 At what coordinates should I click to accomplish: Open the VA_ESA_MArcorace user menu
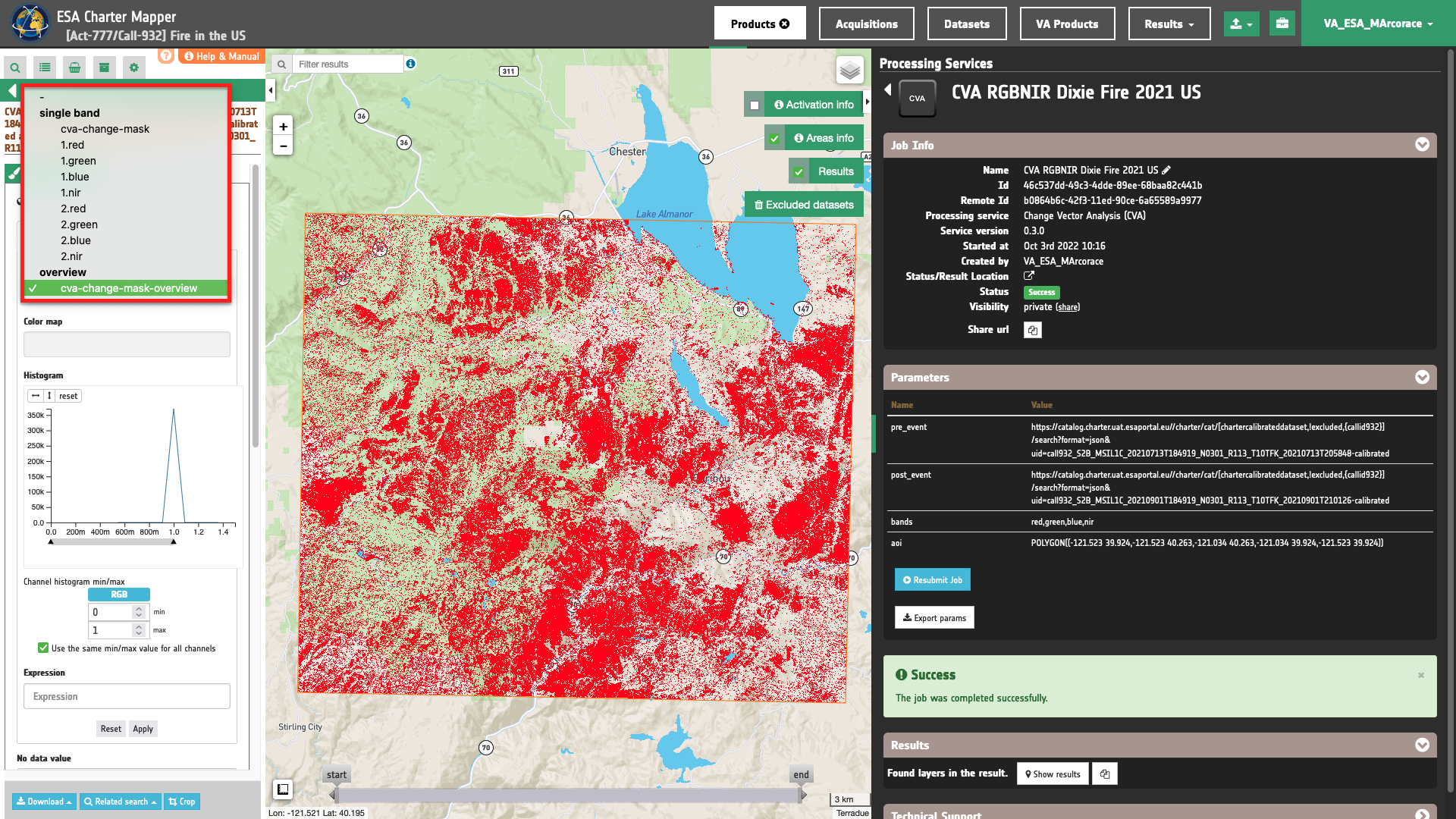[x=1378, y=24]
